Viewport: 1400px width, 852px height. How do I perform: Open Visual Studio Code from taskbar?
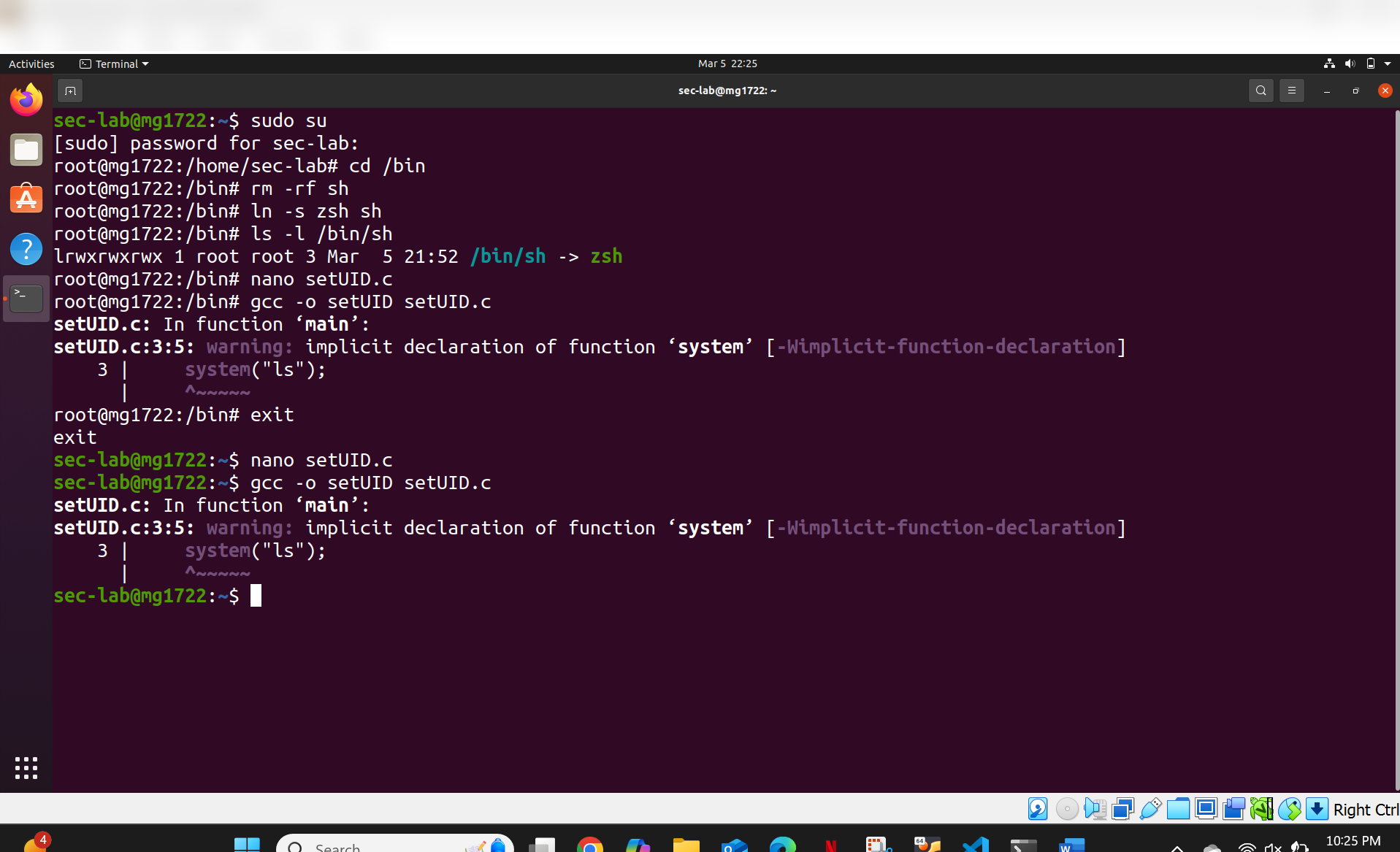coord(976,845)
